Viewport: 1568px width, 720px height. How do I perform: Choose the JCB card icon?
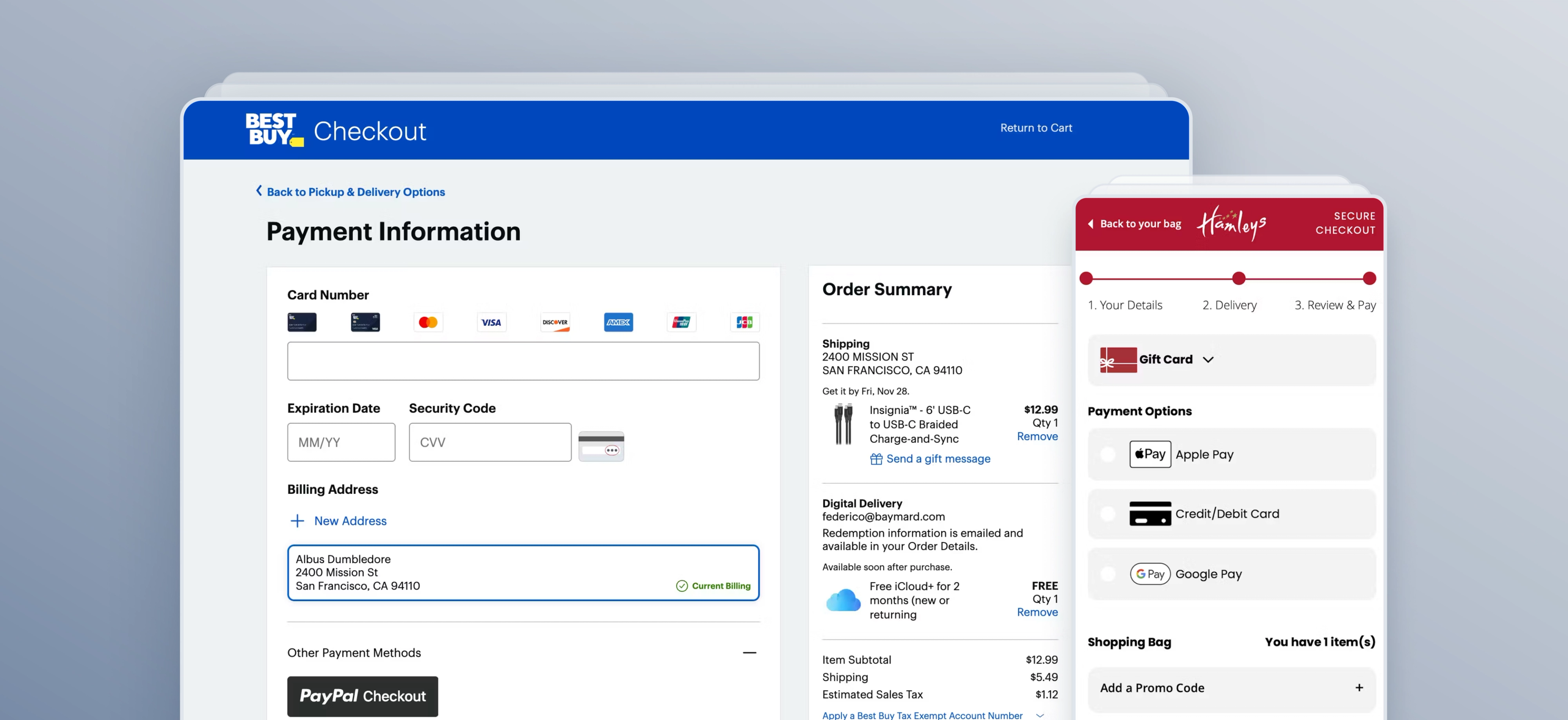point(744,322)
